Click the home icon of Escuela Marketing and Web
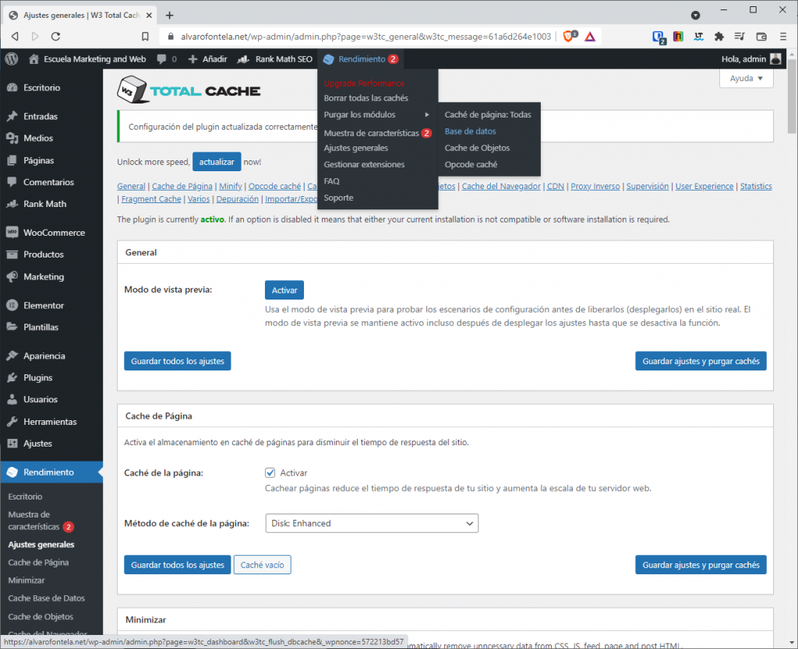The width and height of the screenshot is (798, 649). tap(34, 59)
